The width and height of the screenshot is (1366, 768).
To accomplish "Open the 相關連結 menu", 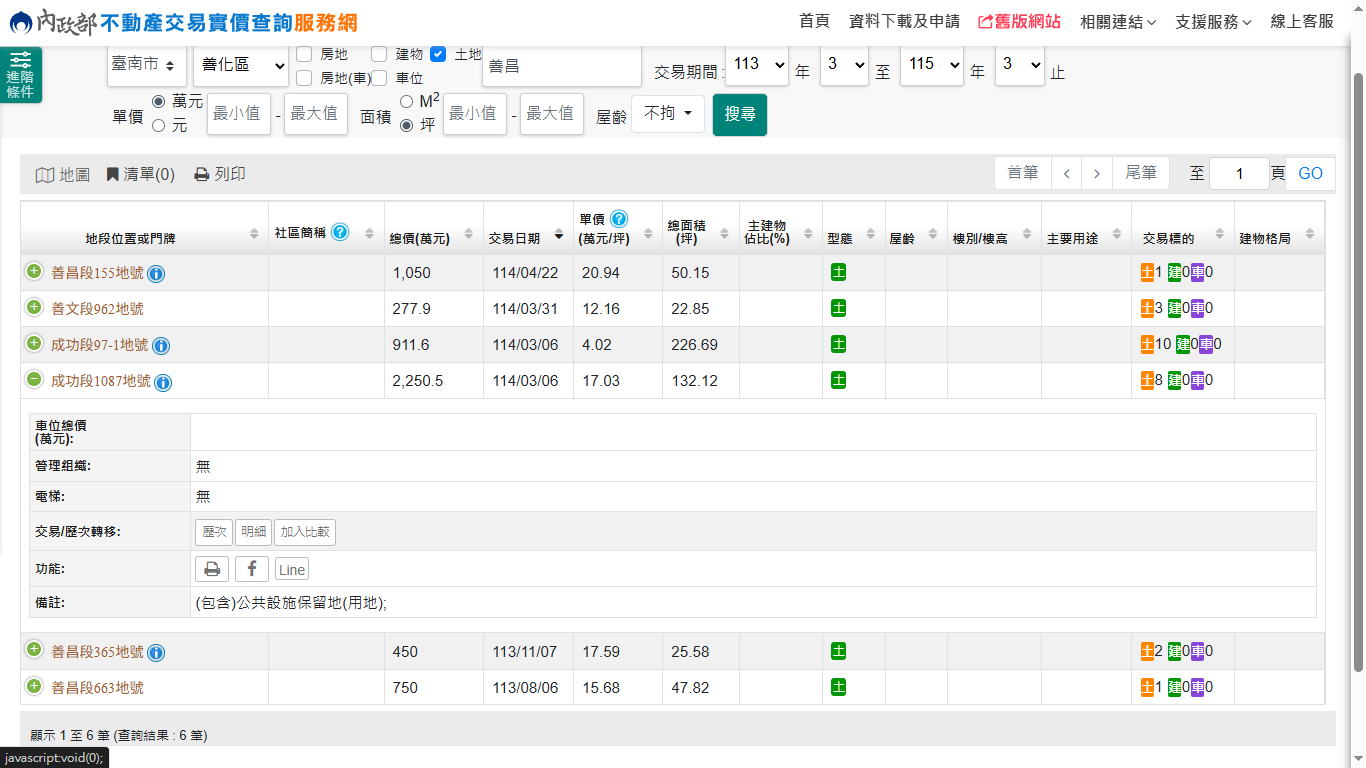I will tap(1118, 21).
